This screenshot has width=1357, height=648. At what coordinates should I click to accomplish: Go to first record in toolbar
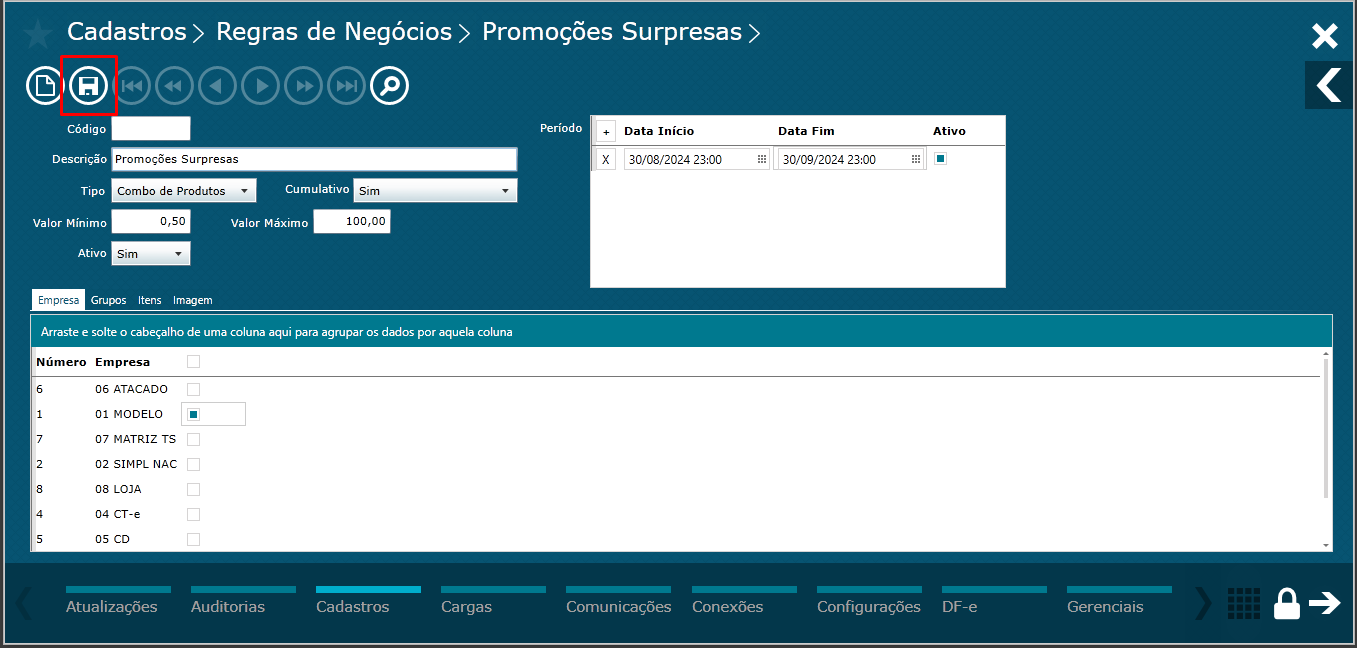[132, 86]
